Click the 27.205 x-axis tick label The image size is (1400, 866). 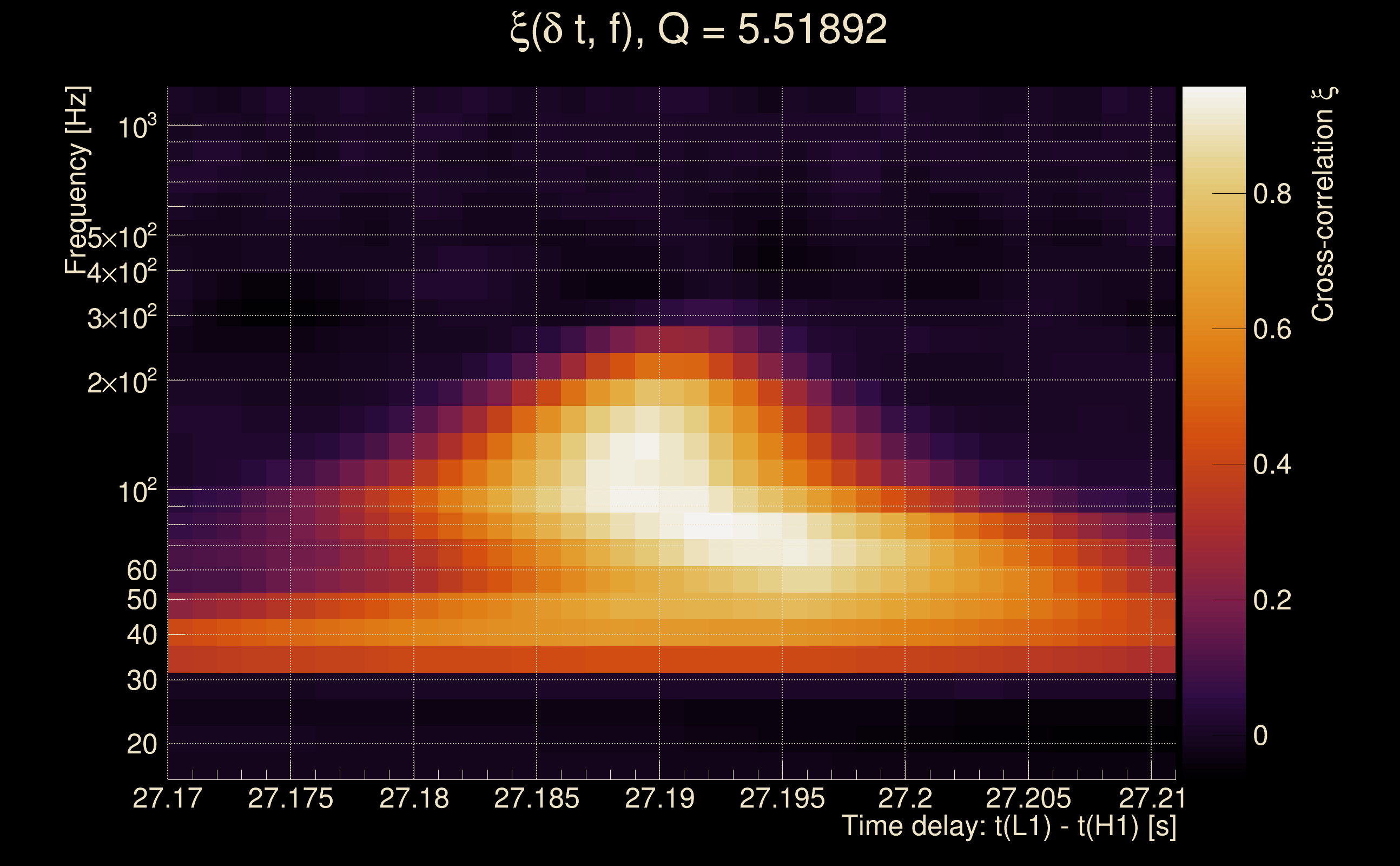[1028, 798]
